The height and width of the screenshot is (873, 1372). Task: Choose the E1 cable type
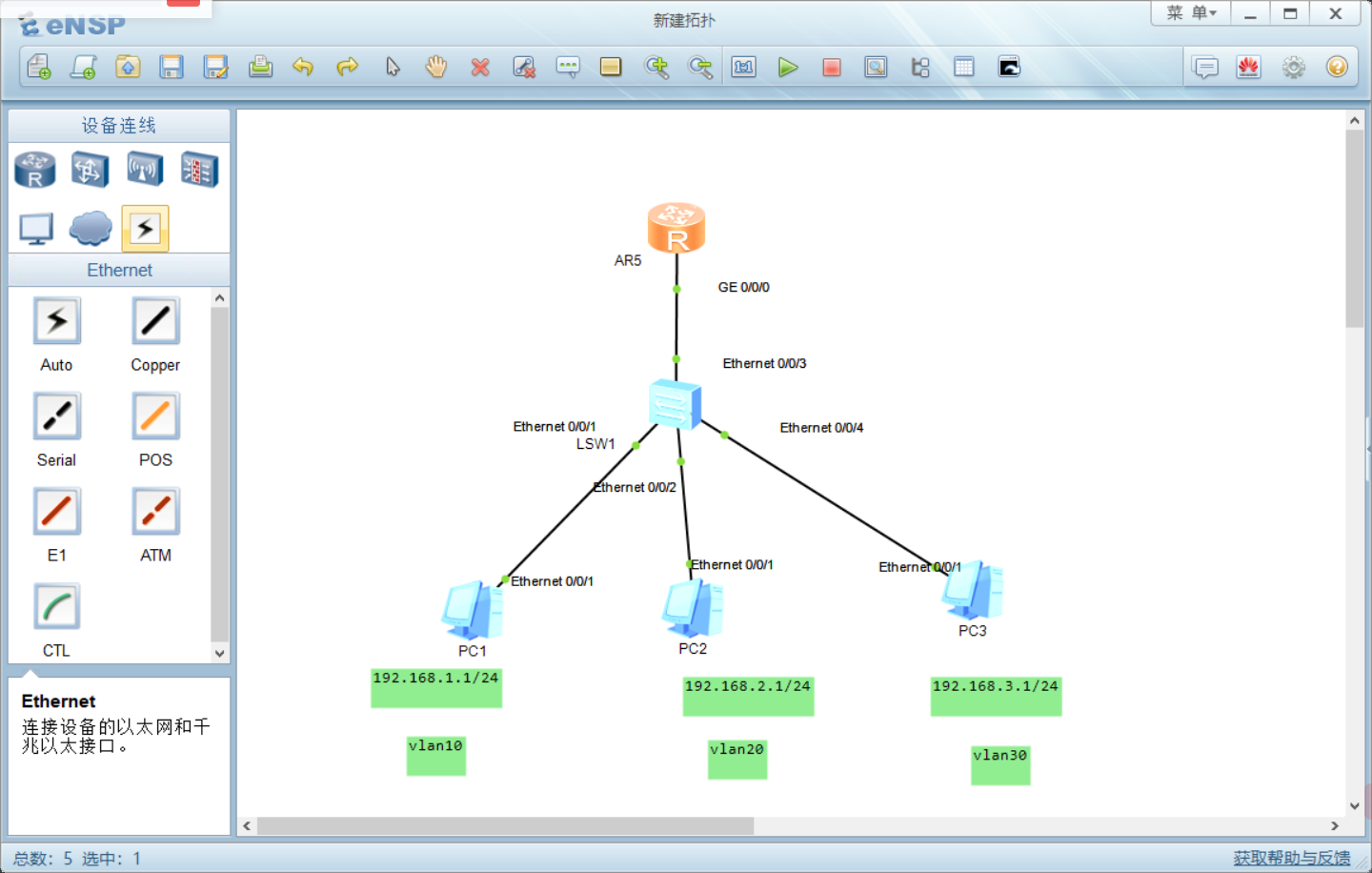(57, 512)
